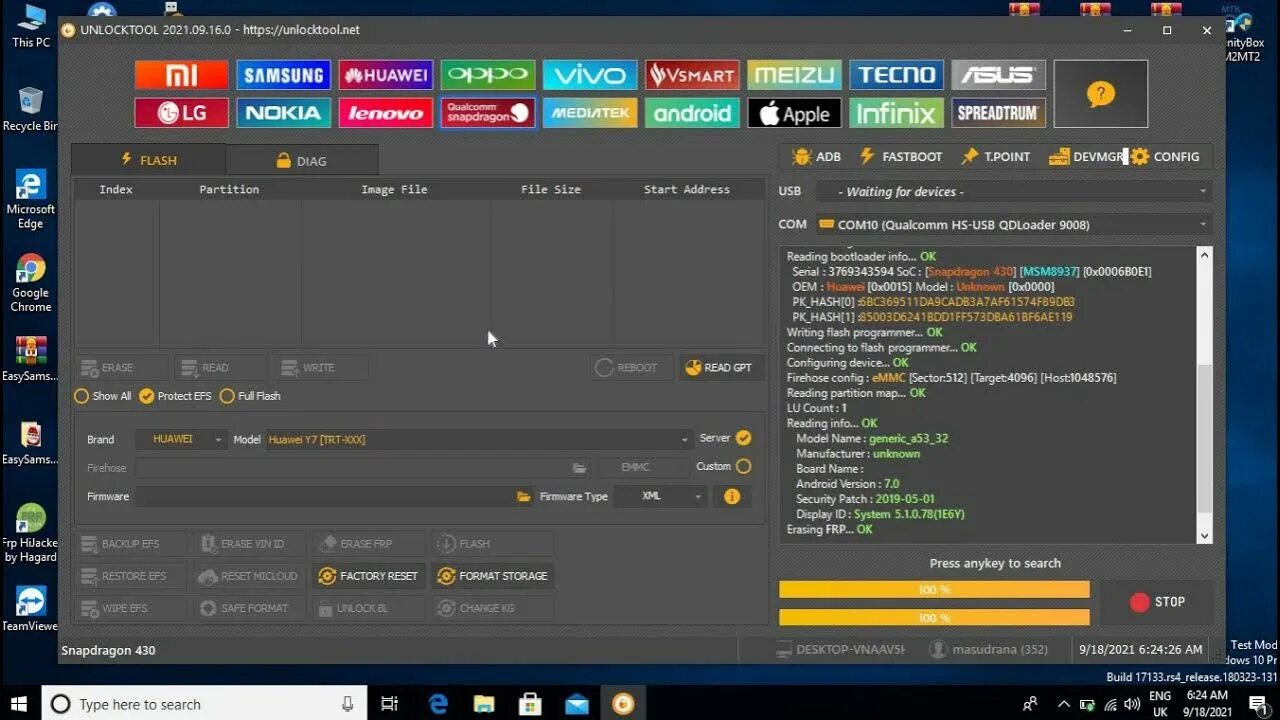1280x720 pixels.
Task: Open the DEVMGR tab
Action: click(1087, 157)
